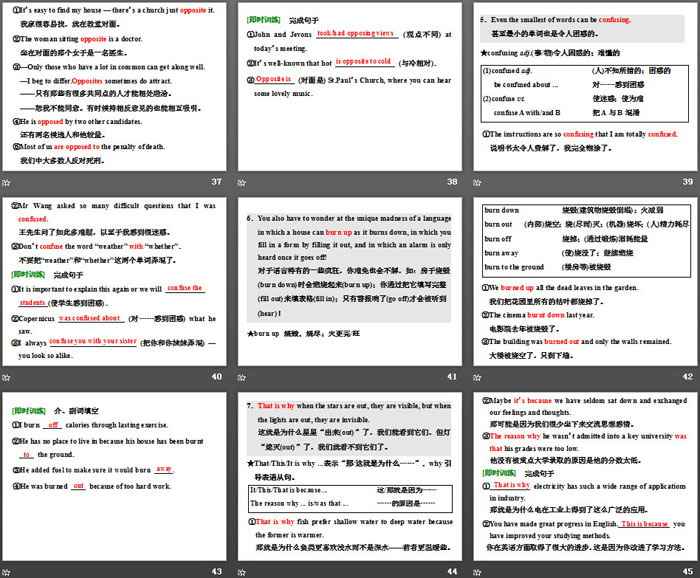Click 'was confused about' answer on slide 40
Screen dimensions: 700x578
click(90, 318)
